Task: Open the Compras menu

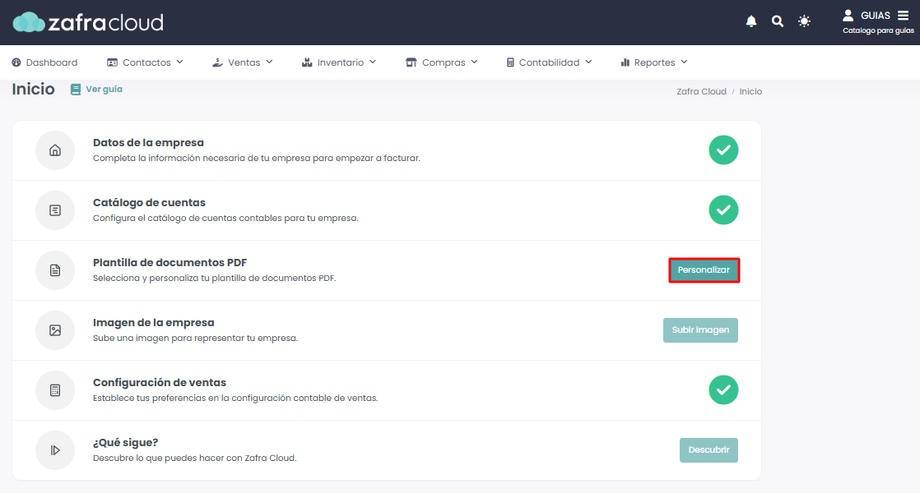Action: coord(442,62)
